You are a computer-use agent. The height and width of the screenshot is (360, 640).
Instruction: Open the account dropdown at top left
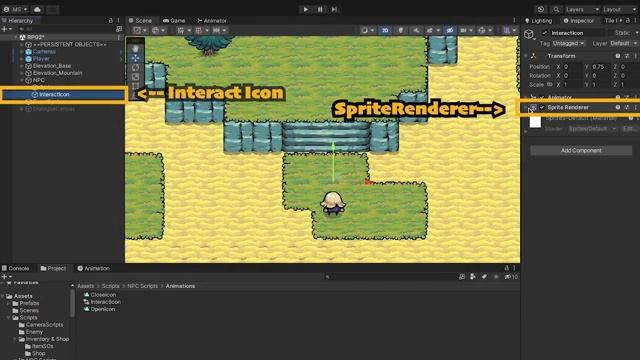16,9
